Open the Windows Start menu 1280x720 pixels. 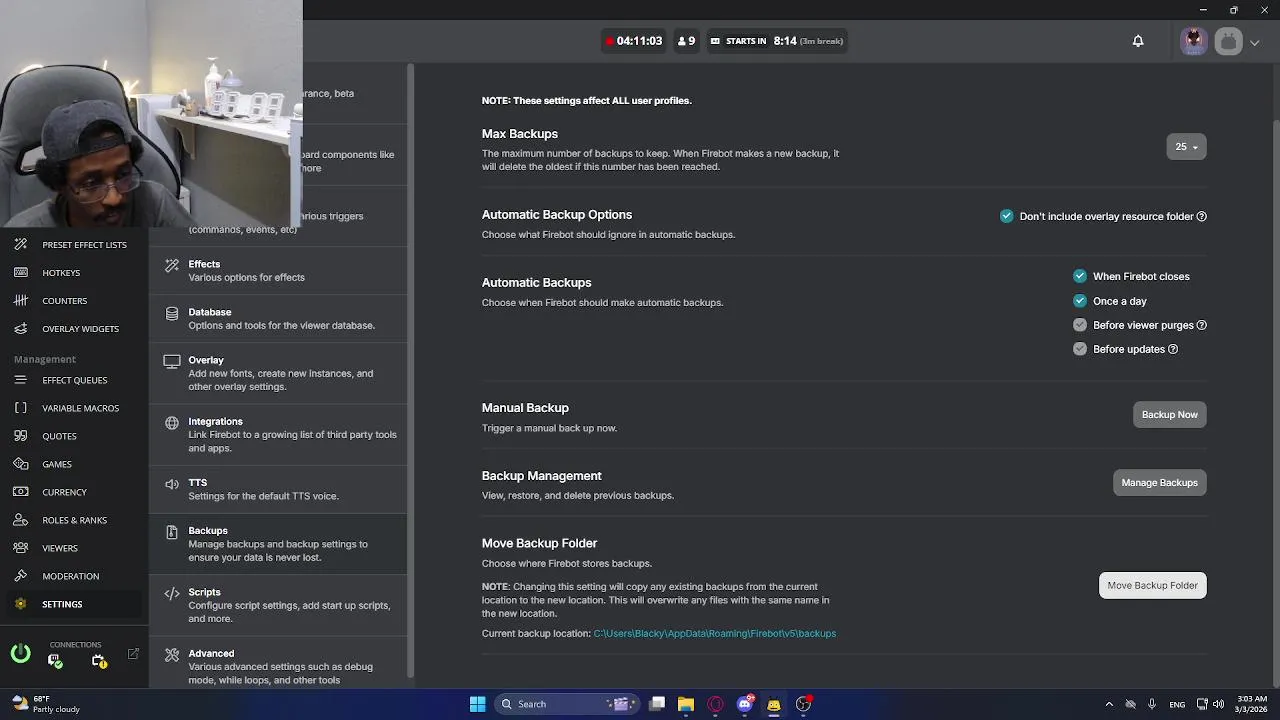[477, 704]
